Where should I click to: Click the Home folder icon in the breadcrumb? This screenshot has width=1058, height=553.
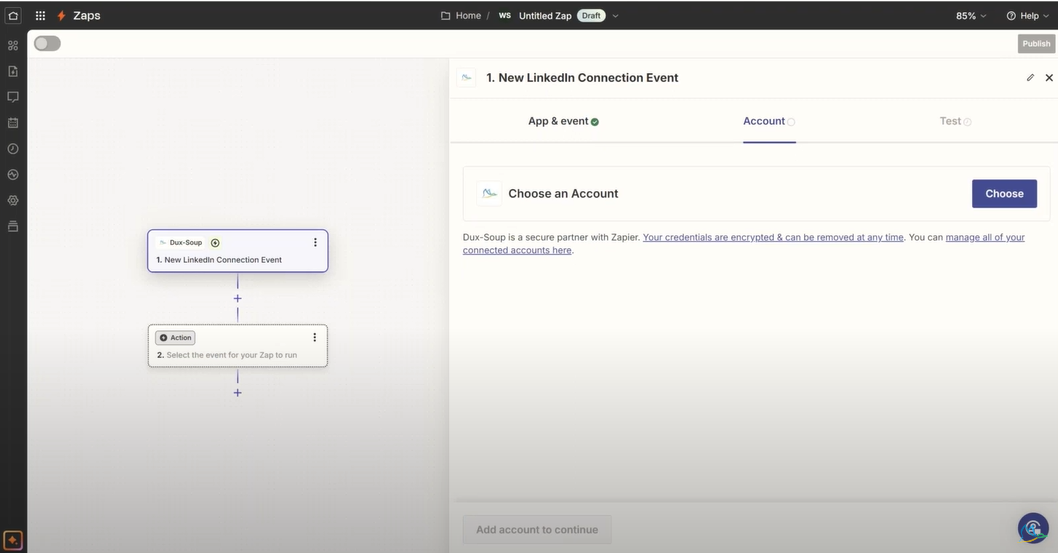(445, 16)
